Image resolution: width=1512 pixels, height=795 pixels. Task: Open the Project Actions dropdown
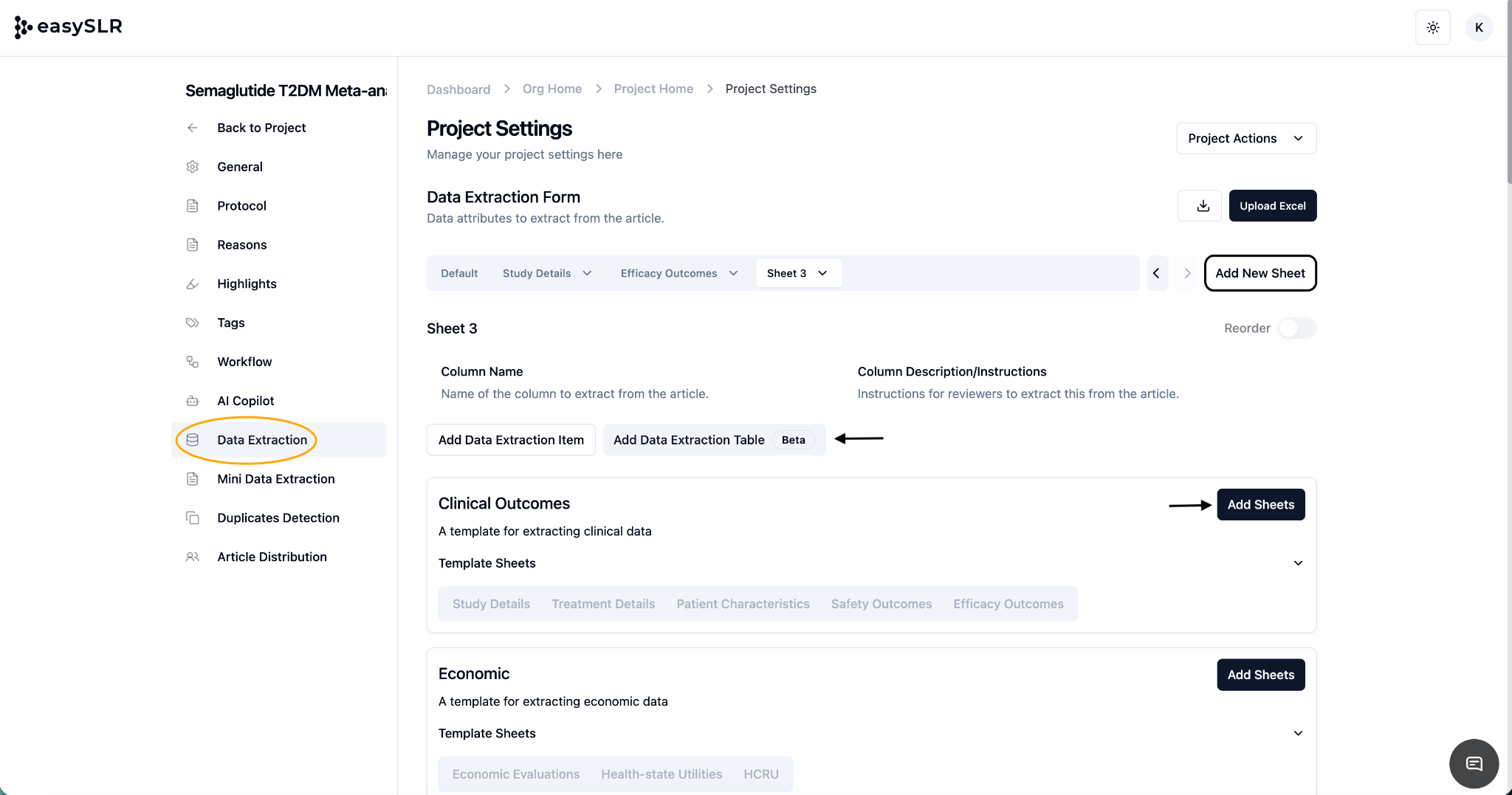point(1245,139)
